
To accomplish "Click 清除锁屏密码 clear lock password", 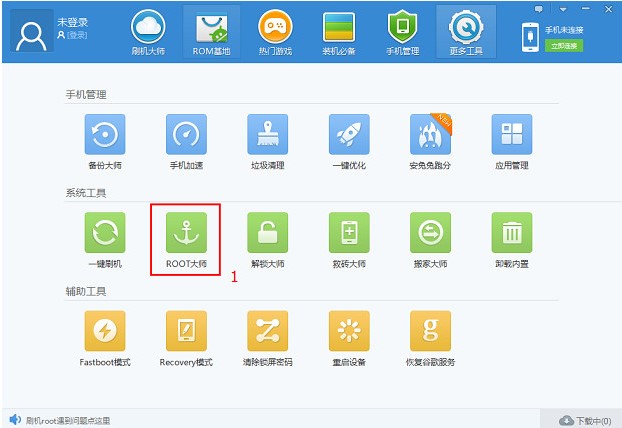I will click(x=267, y=331).
